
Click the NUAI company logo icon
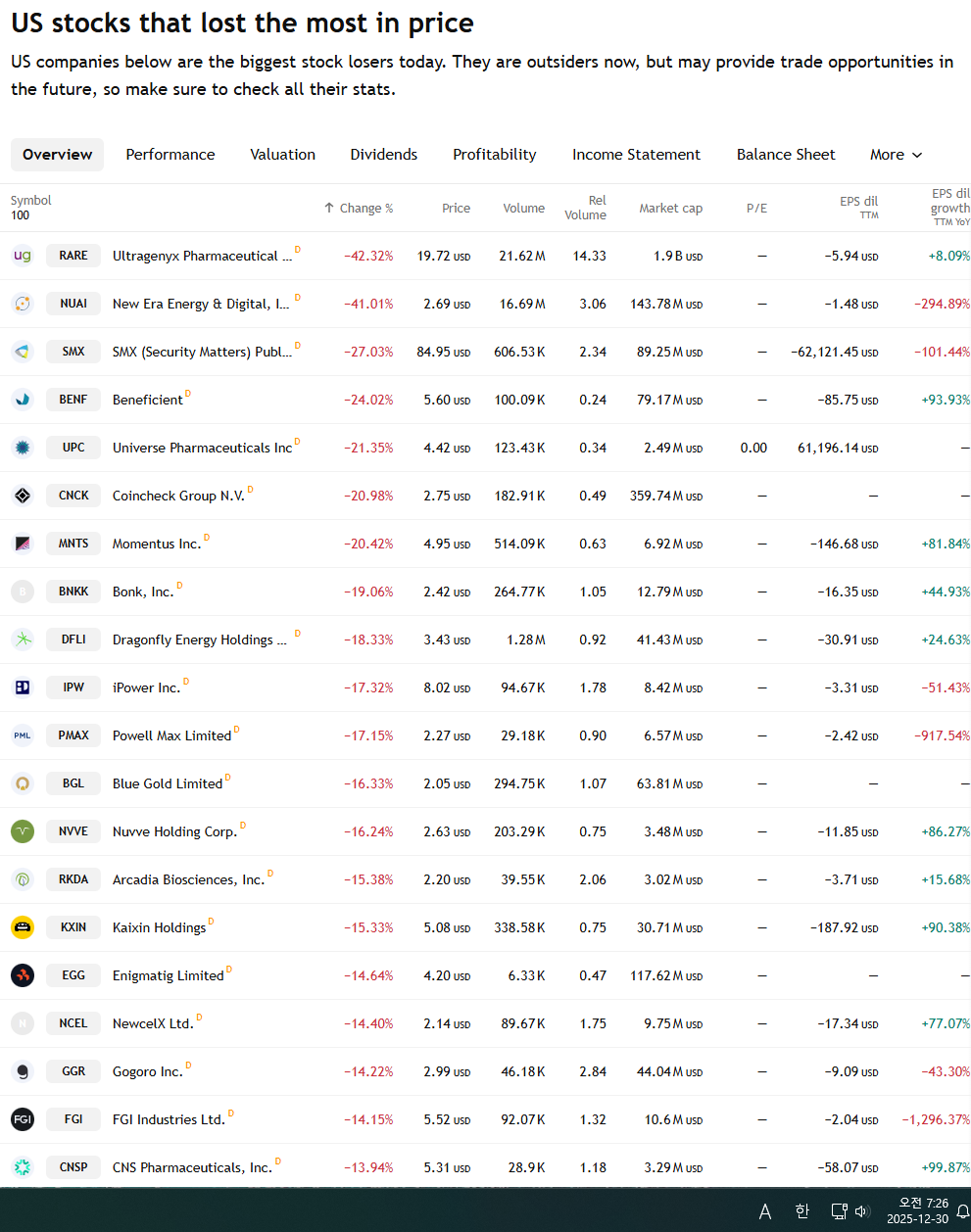pyautogui.click(x=23, y=304)
